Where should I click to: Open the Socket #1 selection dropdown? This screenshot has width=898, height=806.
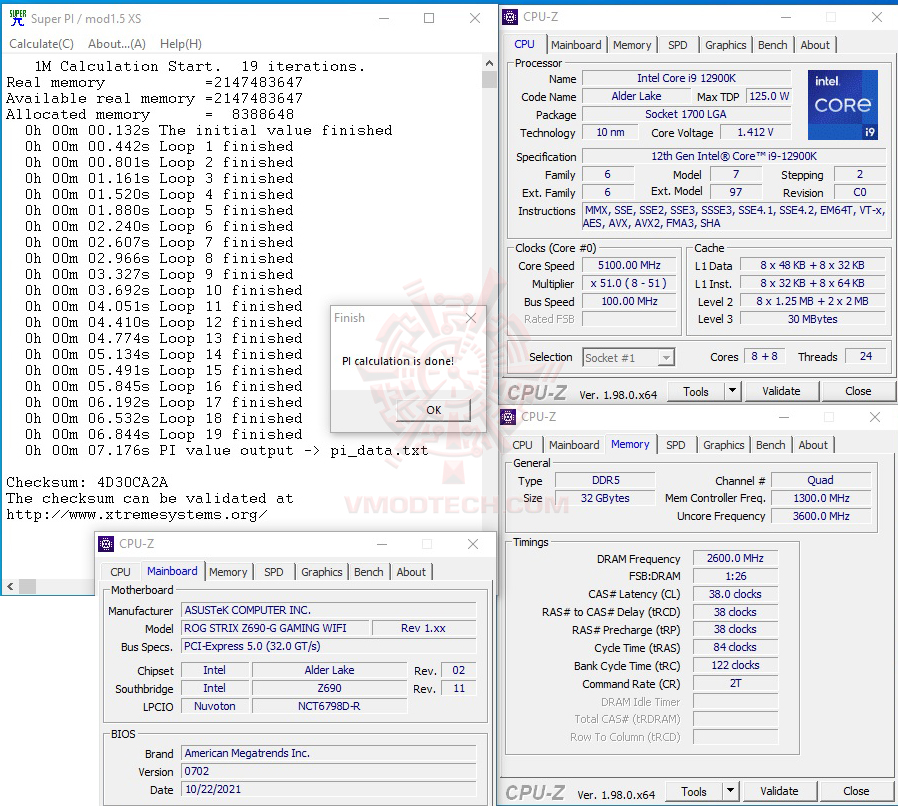[628, 357]
